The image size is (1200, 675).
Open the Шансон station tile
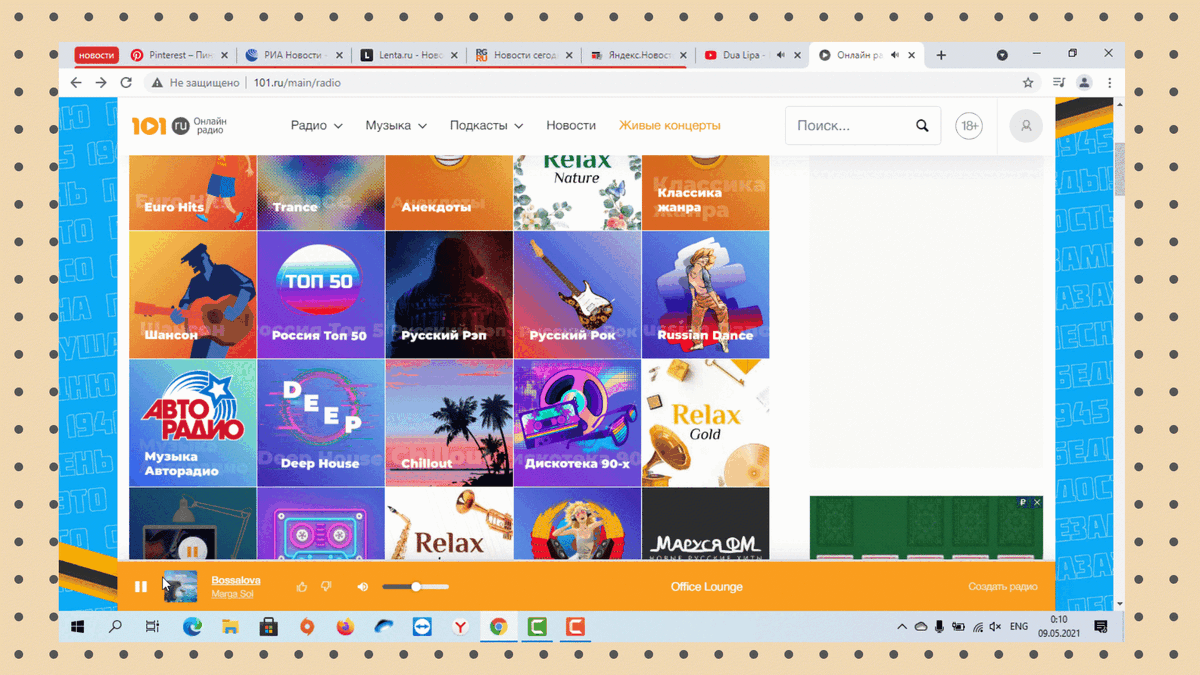[x=193, y=295]
